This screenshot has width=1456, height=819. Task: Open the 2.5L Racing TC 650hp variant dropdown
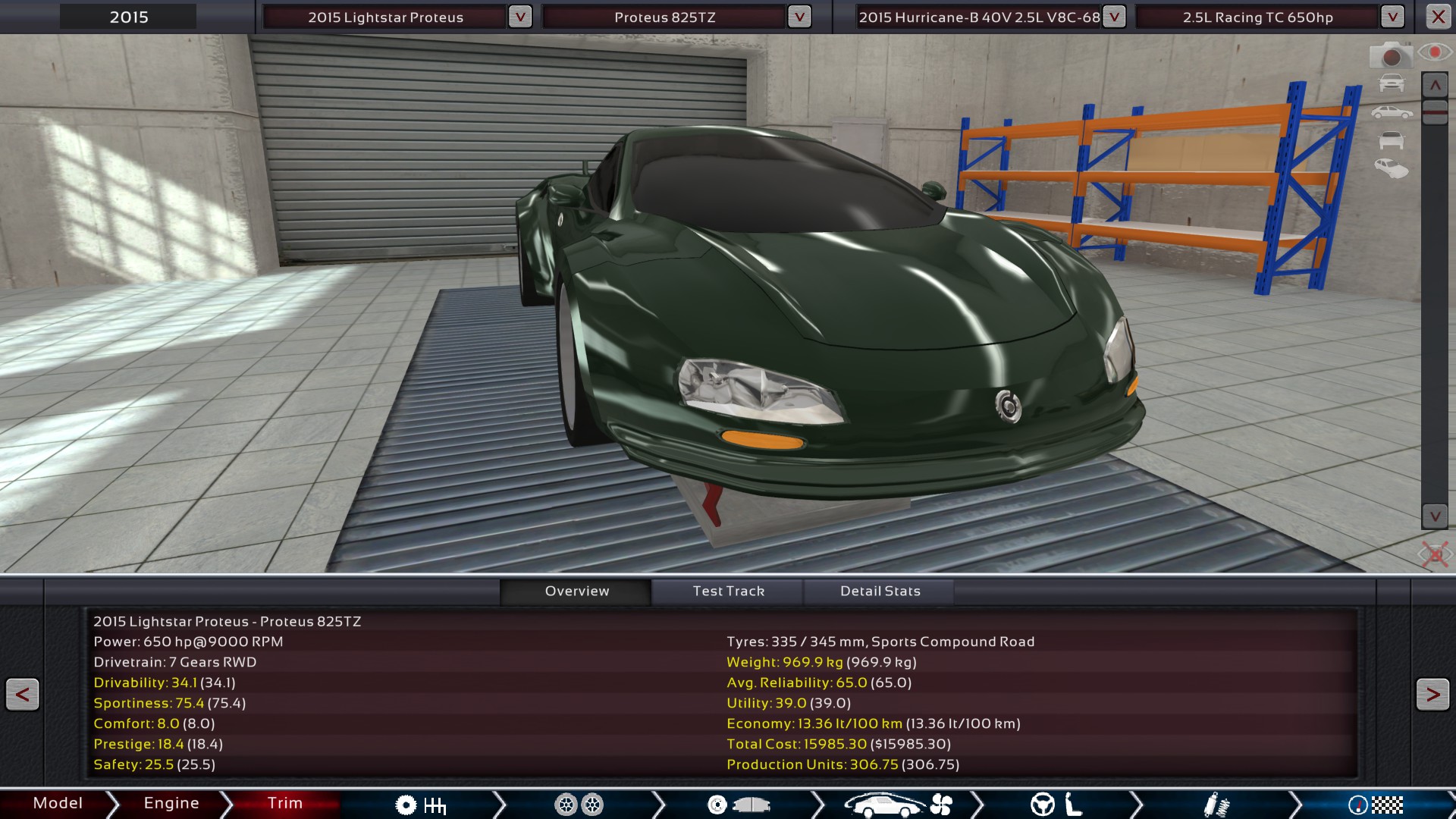[x=1392, y=17]
